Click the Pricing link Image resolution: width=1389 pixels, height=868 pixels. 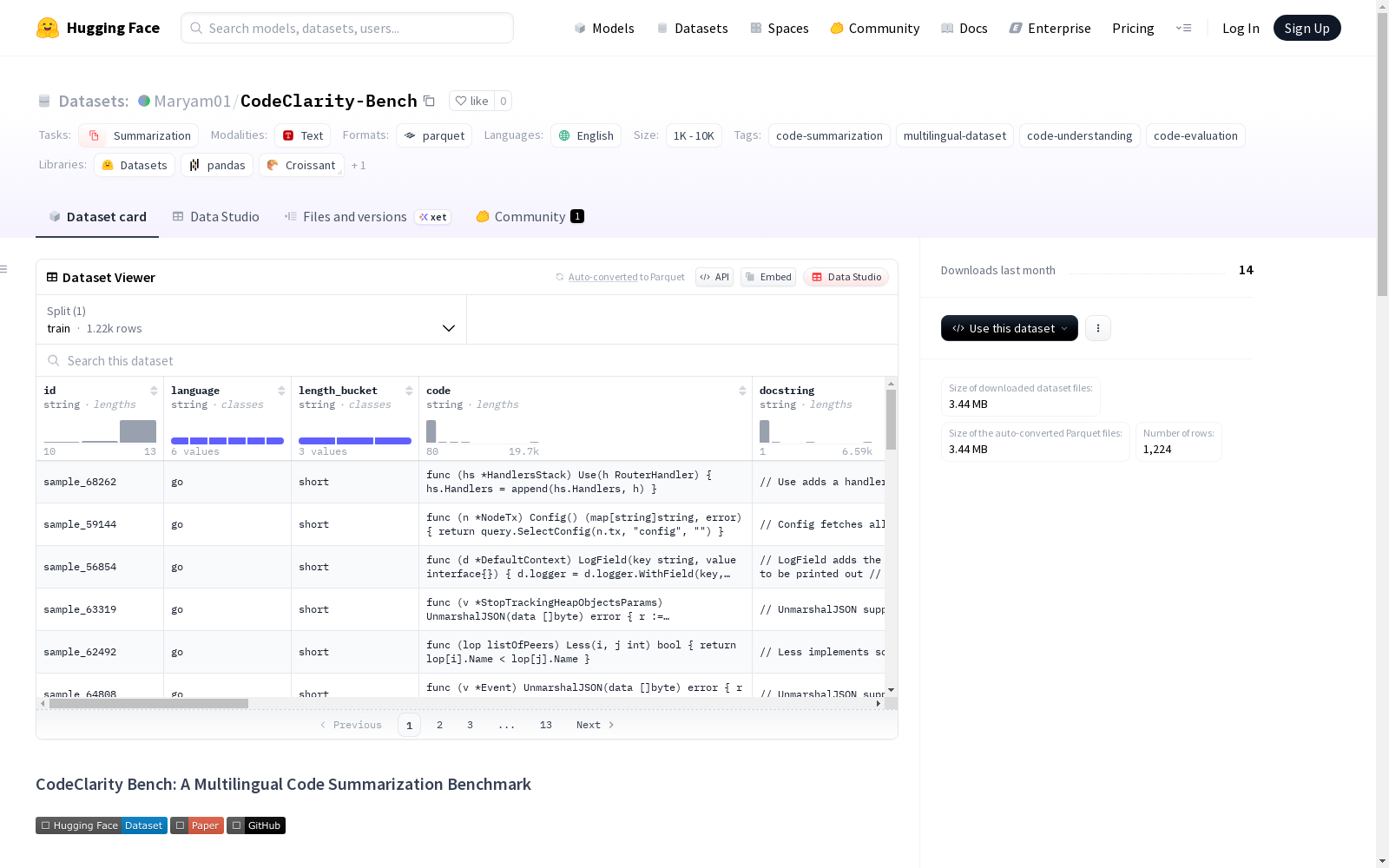point(1133,28)
